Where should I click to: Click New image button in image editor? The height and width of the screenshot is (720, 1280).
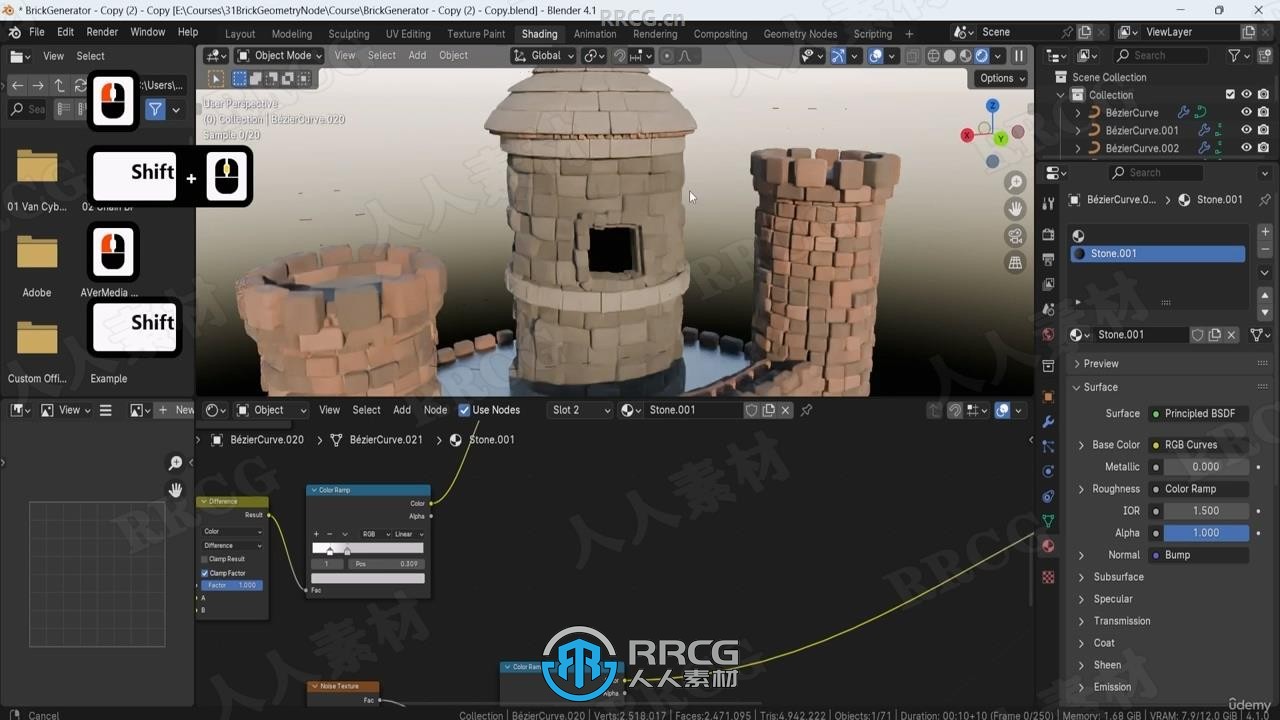176,410
